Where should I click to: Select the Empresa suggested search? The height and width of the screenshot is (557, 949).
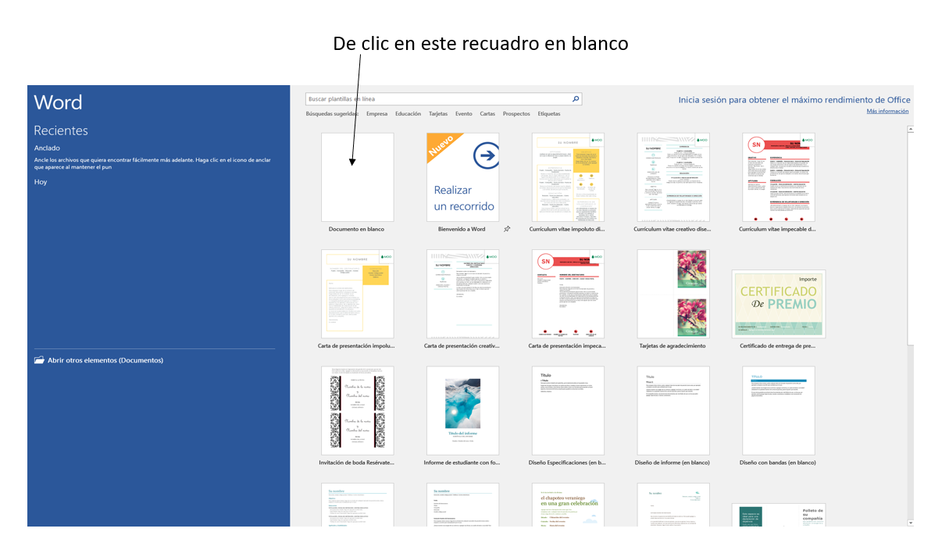[x=376, y=114]
